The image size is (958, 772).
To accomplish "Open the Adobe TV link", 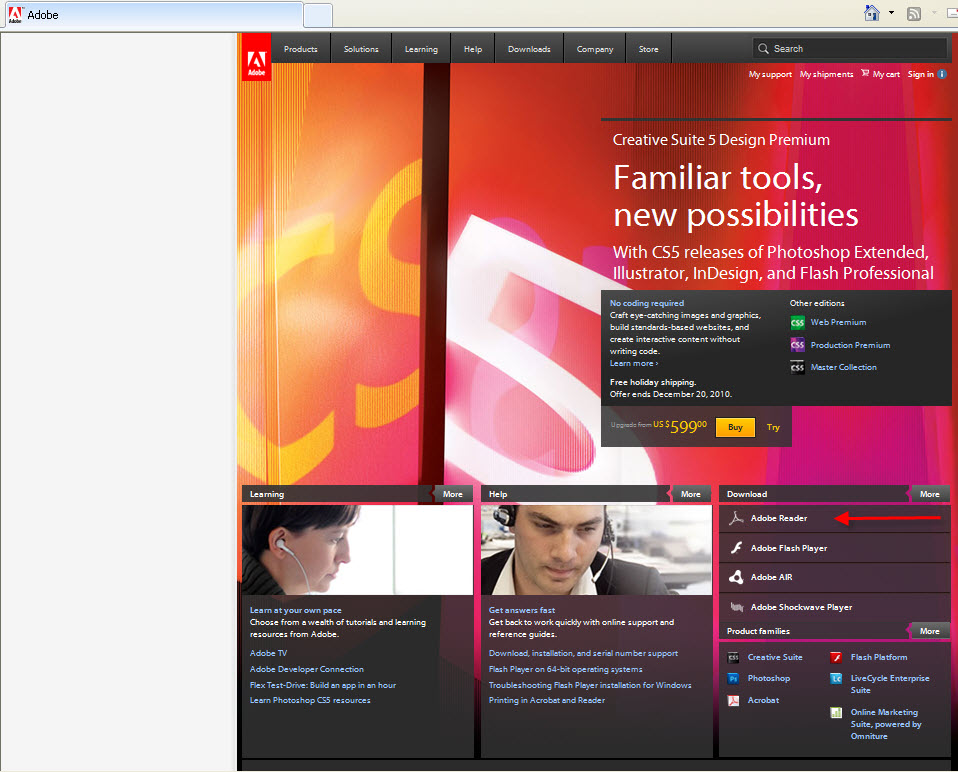I will click(x=268, y=653).
